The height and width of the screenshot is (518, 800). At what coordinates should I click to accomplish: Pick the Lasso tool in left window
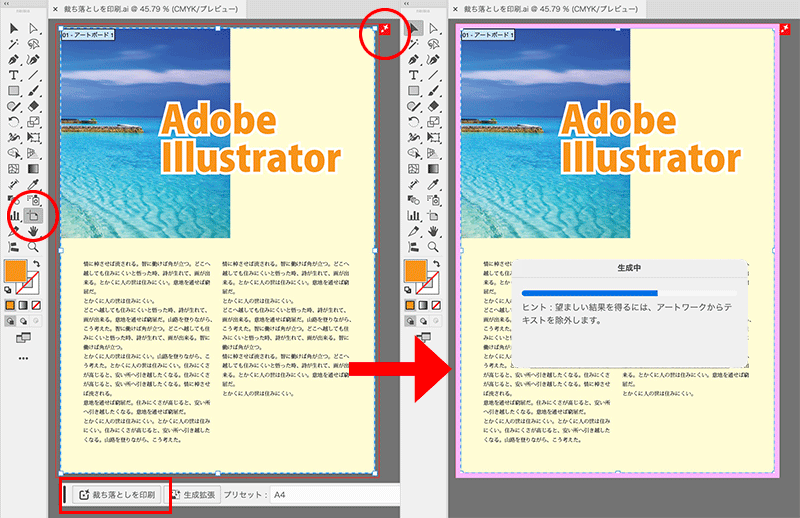click(x=33, y=44)
